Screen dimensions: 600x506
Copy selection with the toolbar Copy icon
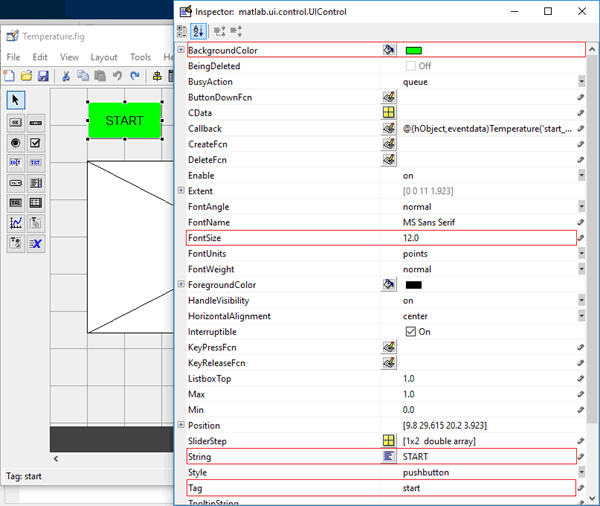[x=83, y=76]
